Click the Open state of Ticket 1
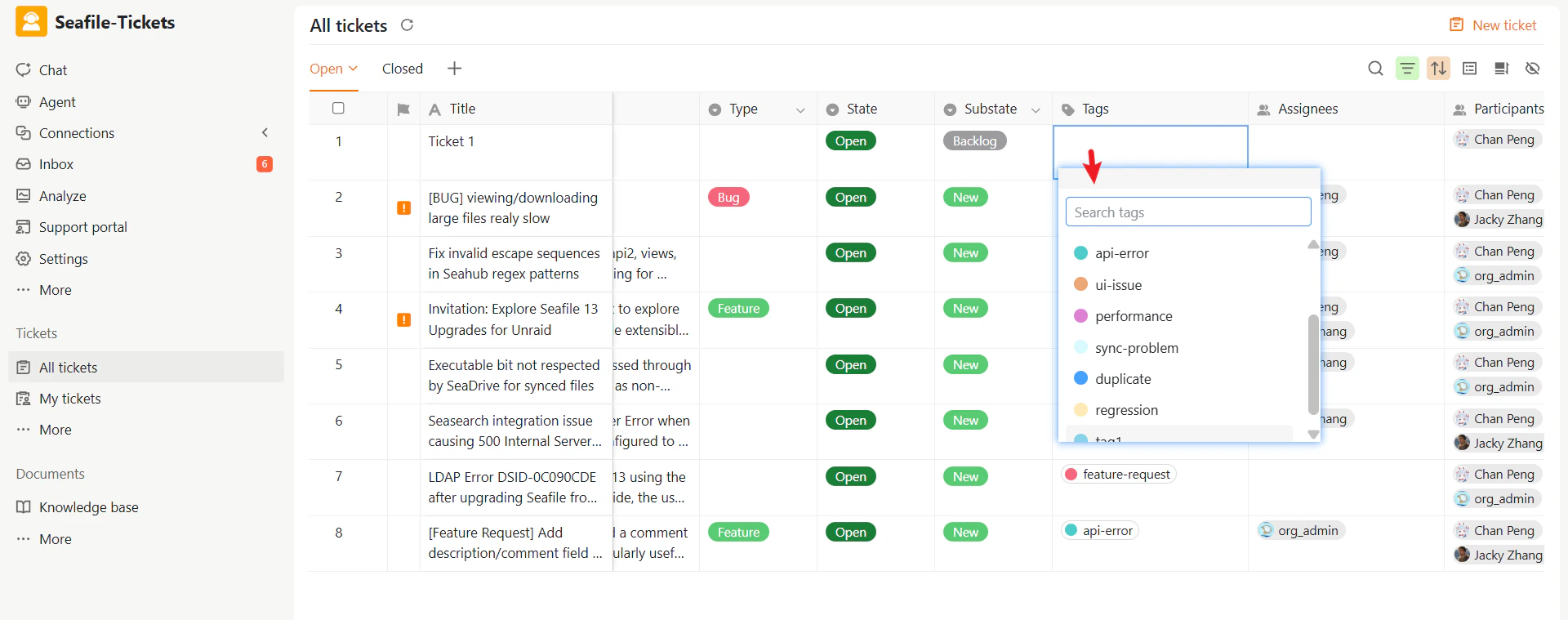Viewport: 1568px width, 620px height. [850, 141]
